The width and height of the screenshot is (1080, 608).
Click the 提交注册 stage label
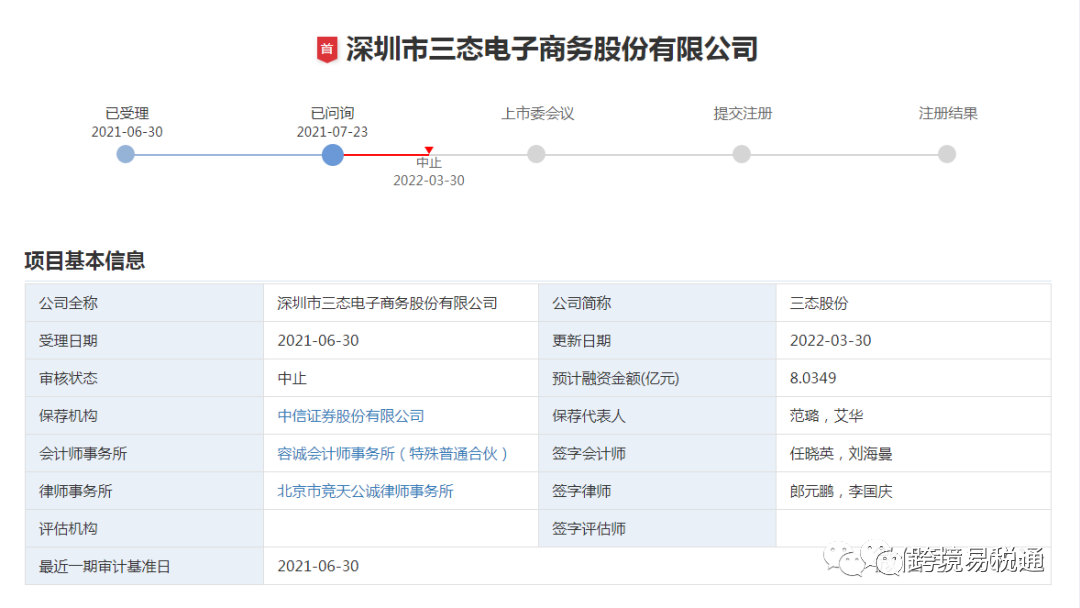coord(742,113)
